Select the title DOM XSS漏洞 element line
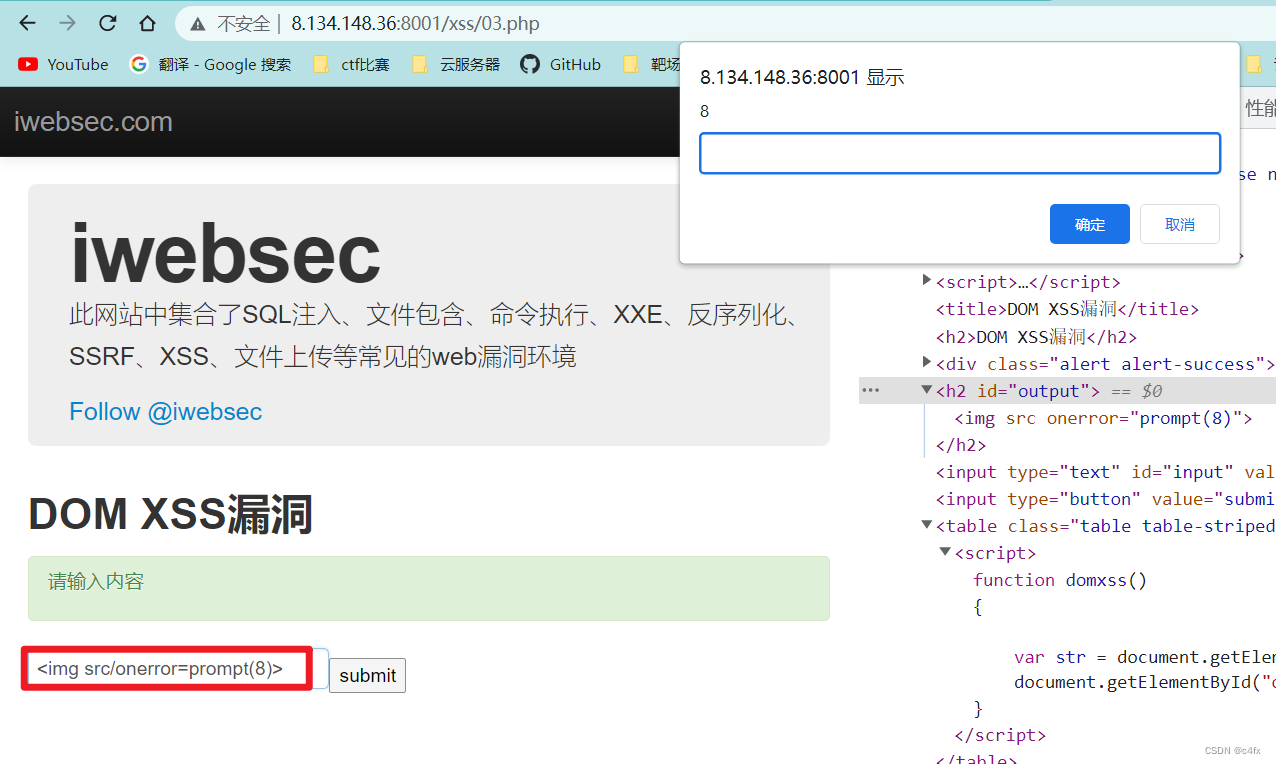 (x=1067, y=309)
